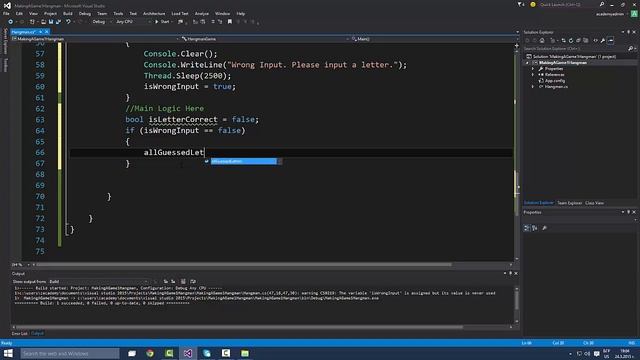Click the Categorized icon in Properties panel

527,228
